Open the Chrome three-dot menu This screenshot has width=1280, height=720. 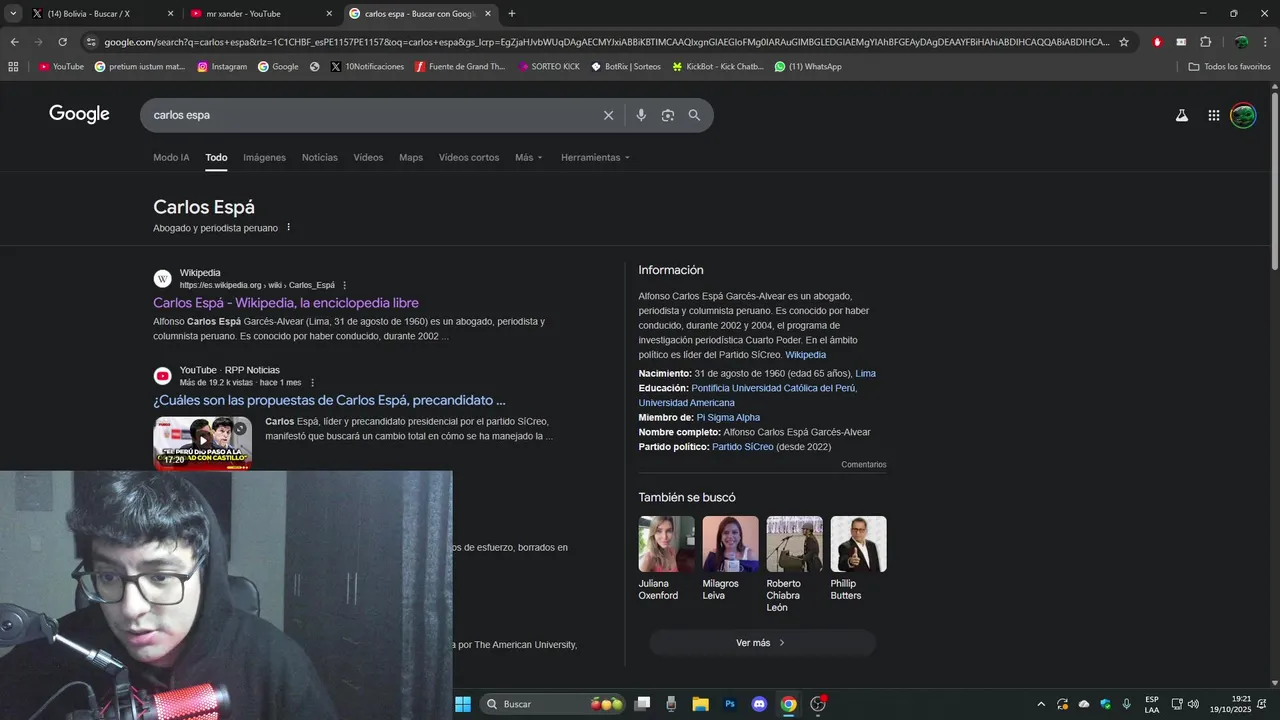(1266, 42)
